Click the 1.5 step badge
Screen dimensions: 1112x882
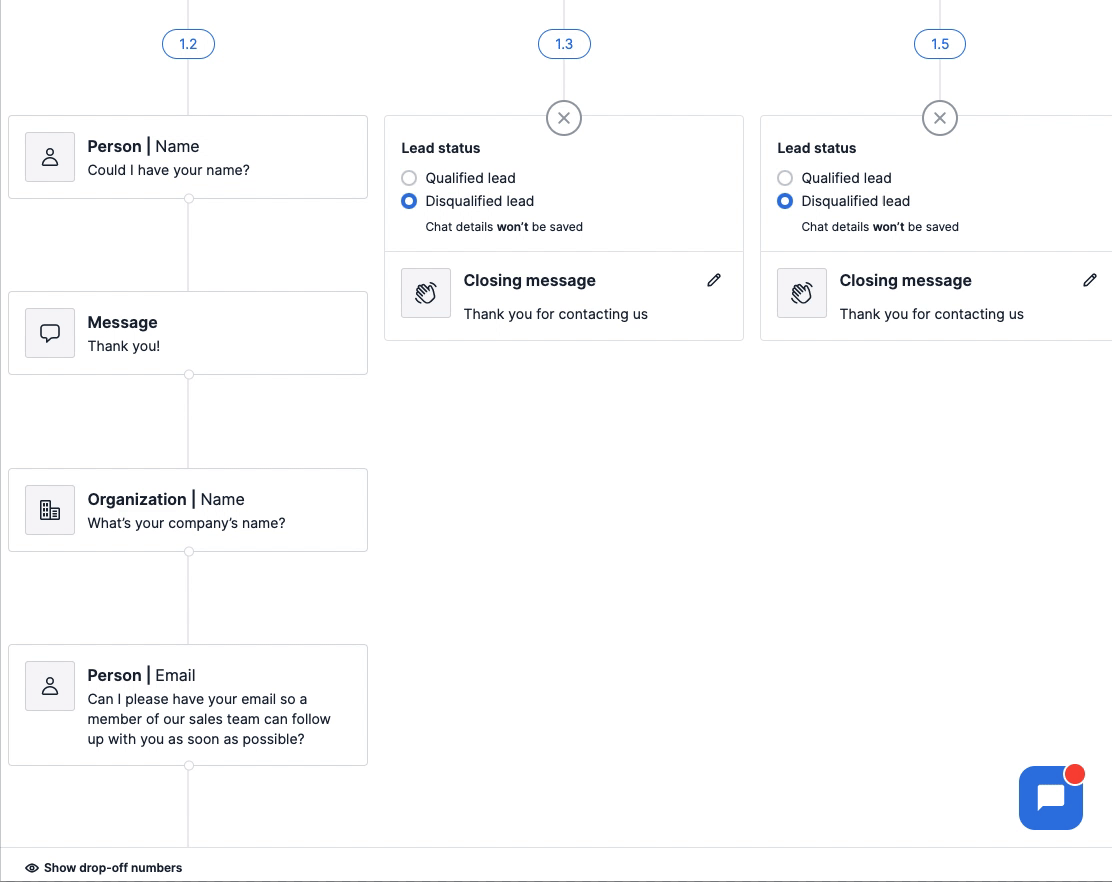pos(939,43)
